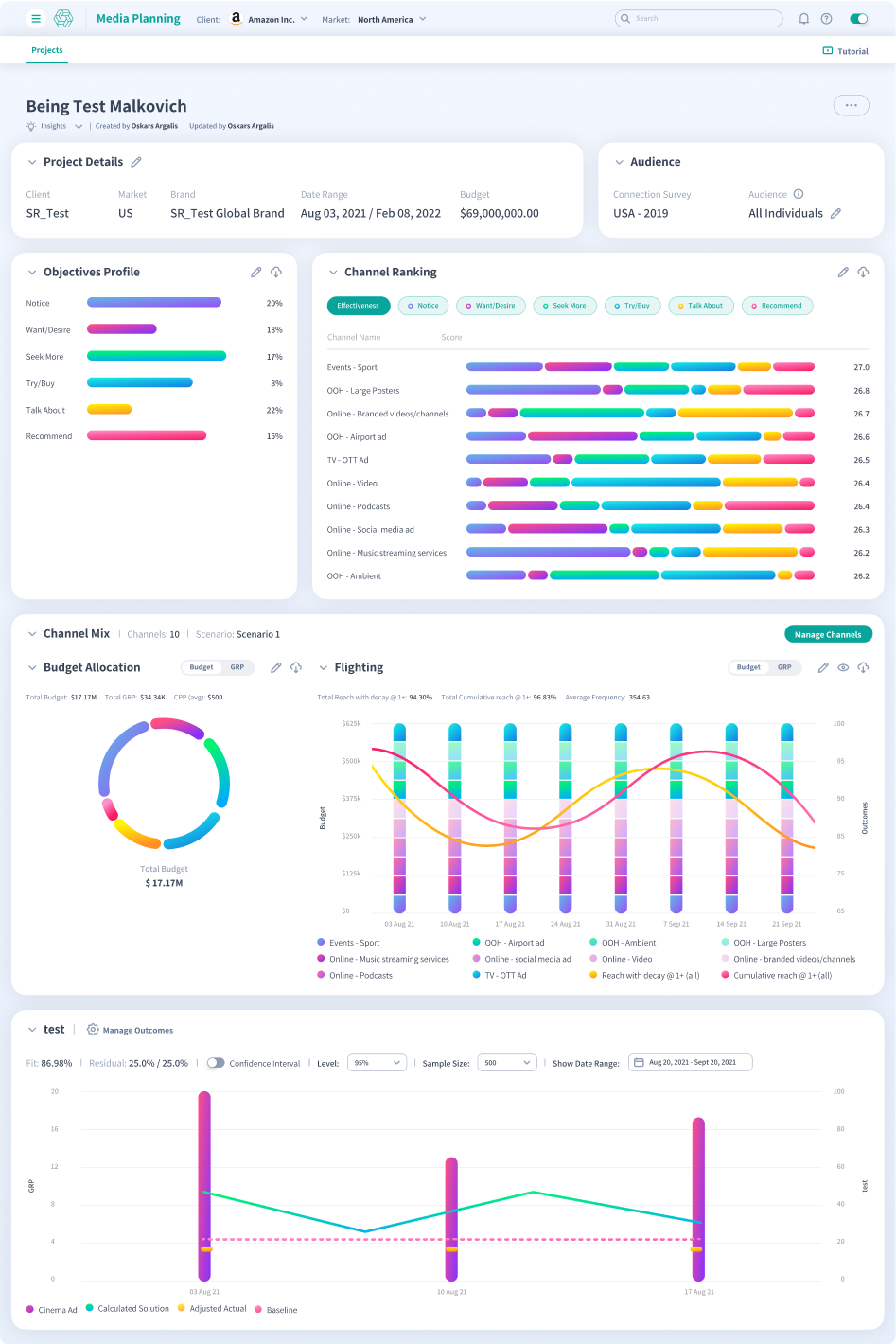The width and height of the screenshot is (896, 1344).
Task: Click the Audience info icon
Action: point(799,194)
